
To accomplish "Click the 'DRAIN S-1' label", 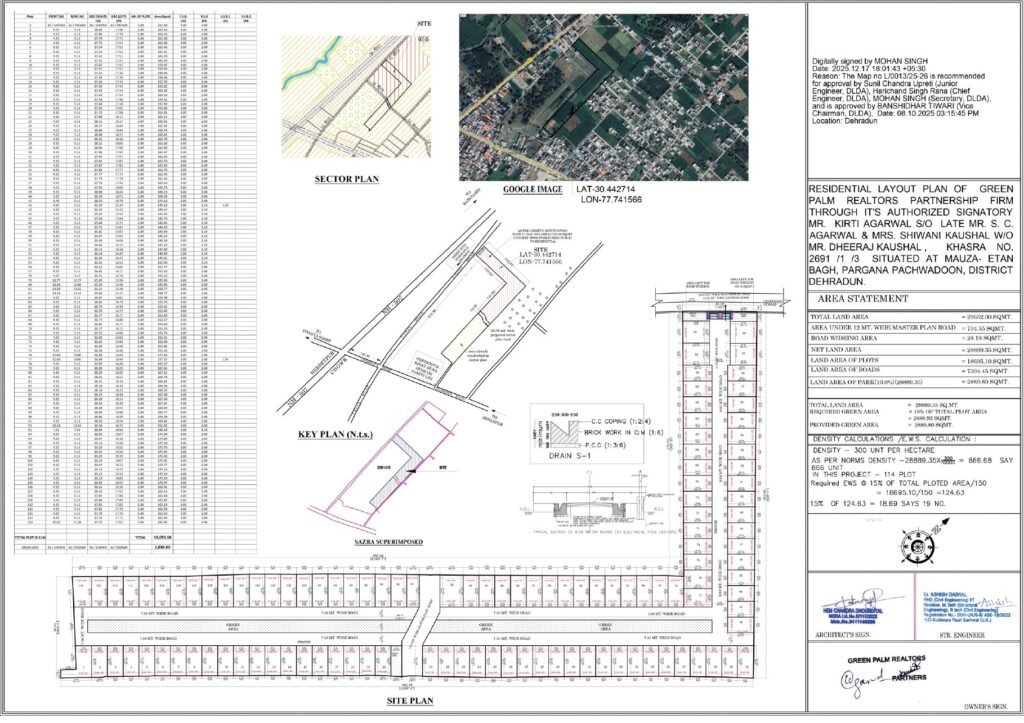I will click(569, 455).
